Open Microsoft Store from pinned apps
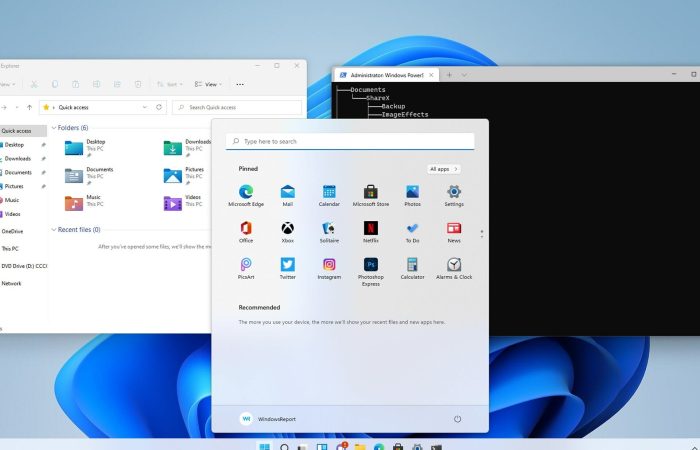Viewport: 700px width, 450px height. 371,196
